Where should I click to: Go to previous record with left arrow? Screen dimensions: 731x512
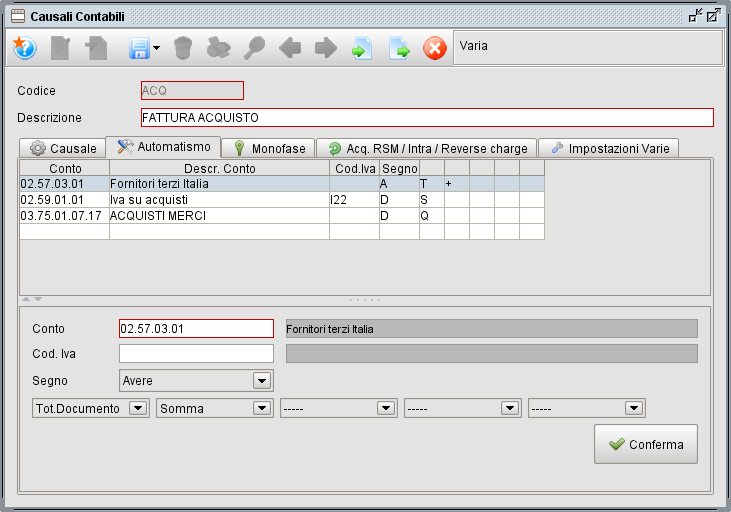(290, 48)
